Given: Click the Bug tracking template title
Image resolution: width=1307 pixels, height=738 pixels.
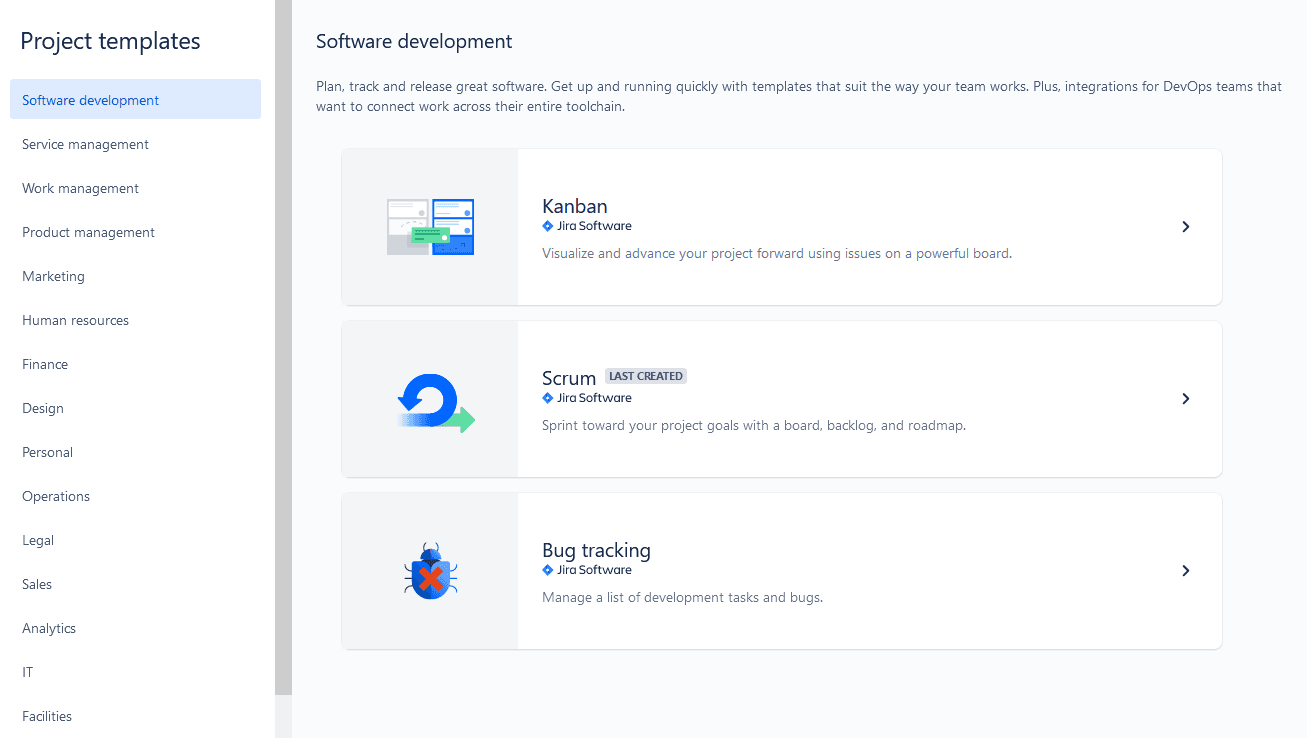Looking at the screenshot, I should [596, 550].
